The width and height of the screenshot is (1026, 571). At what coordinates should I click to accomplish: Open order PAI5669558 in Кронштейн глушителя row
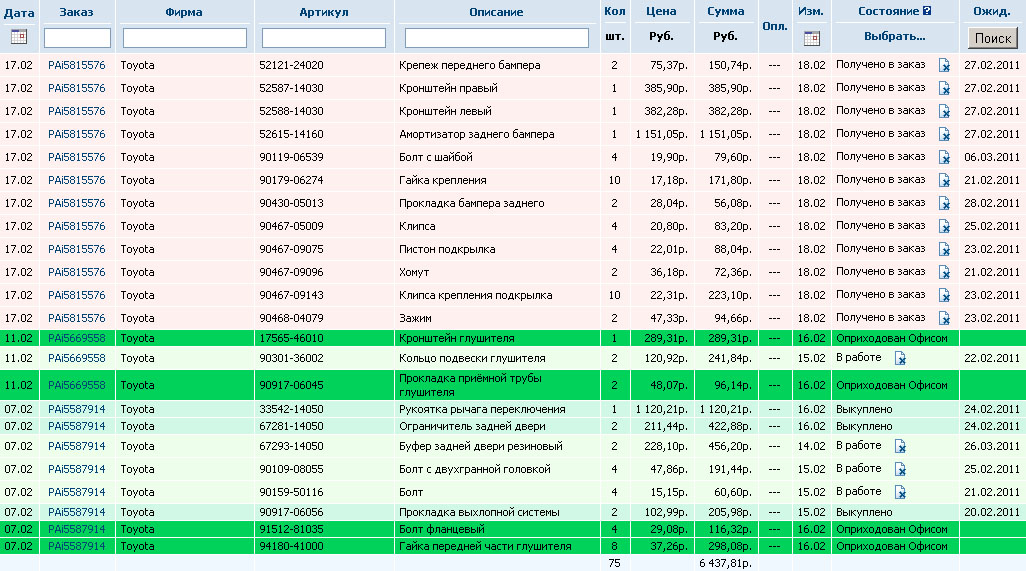click(x=76, y=338)
